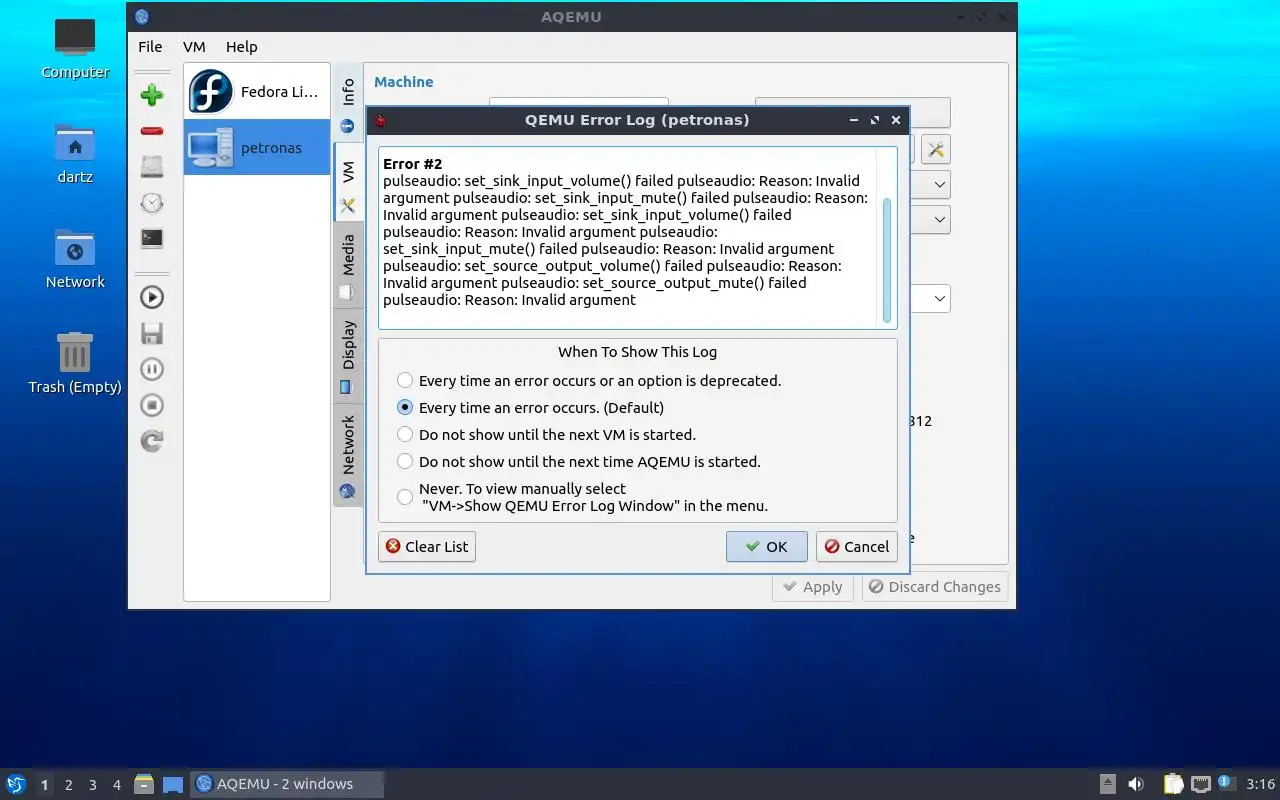Select the Fedora VM in the list

coord(257,92)
